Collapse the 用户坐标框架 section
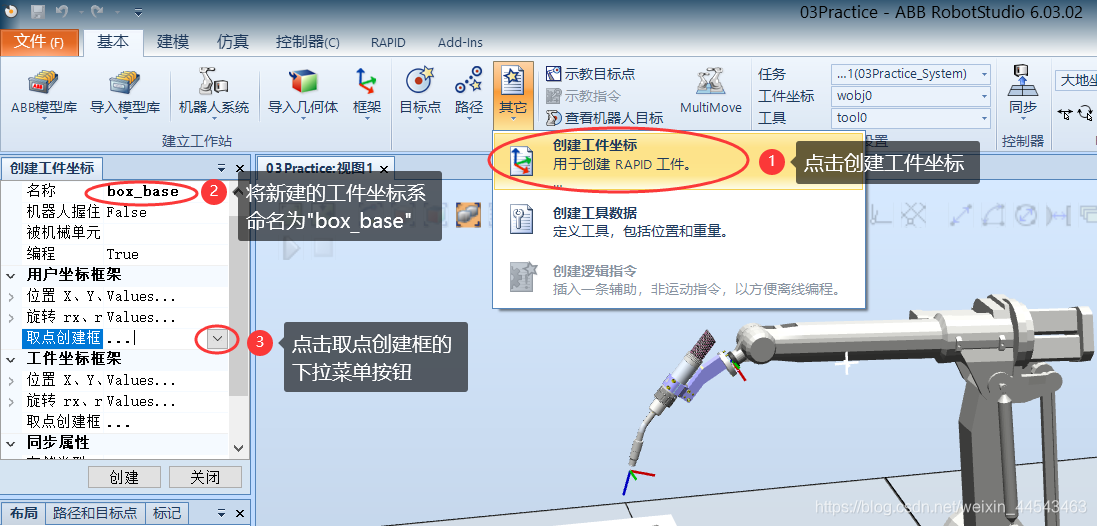 point(11,276)
